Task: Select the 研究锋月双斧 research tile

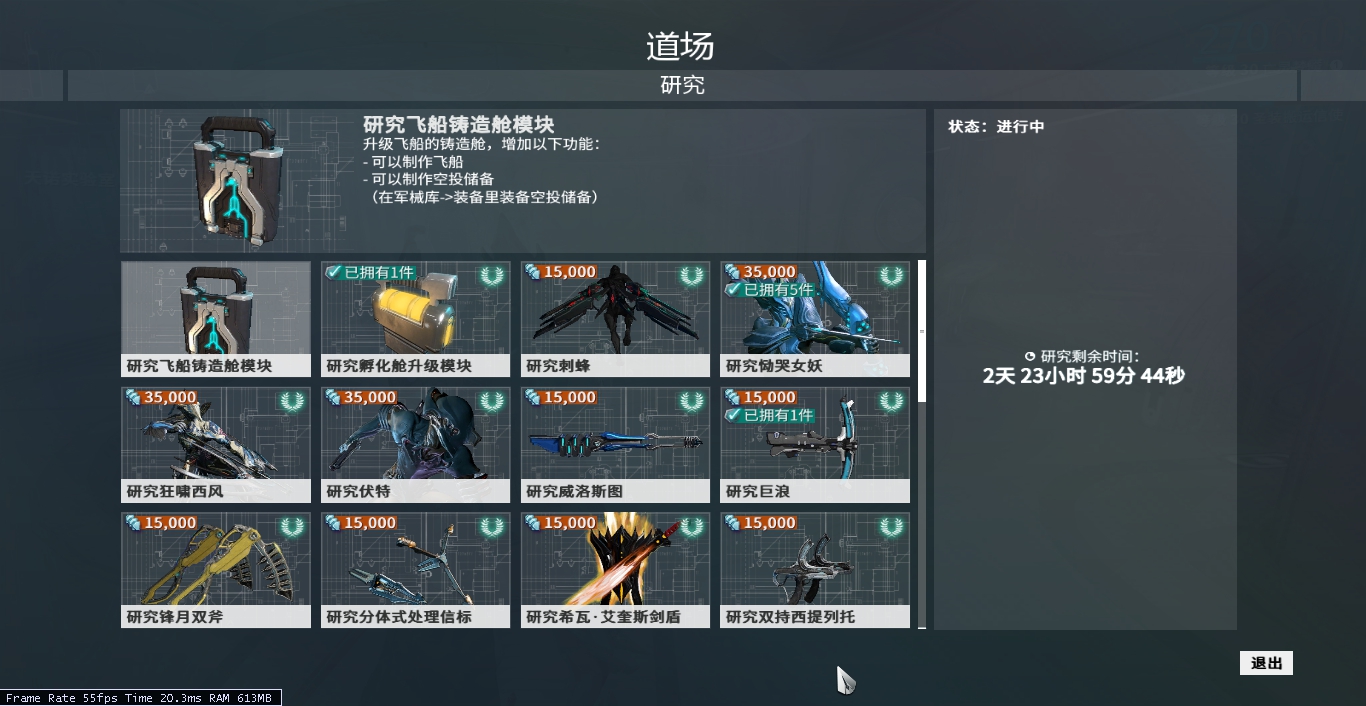Action: 216,570
